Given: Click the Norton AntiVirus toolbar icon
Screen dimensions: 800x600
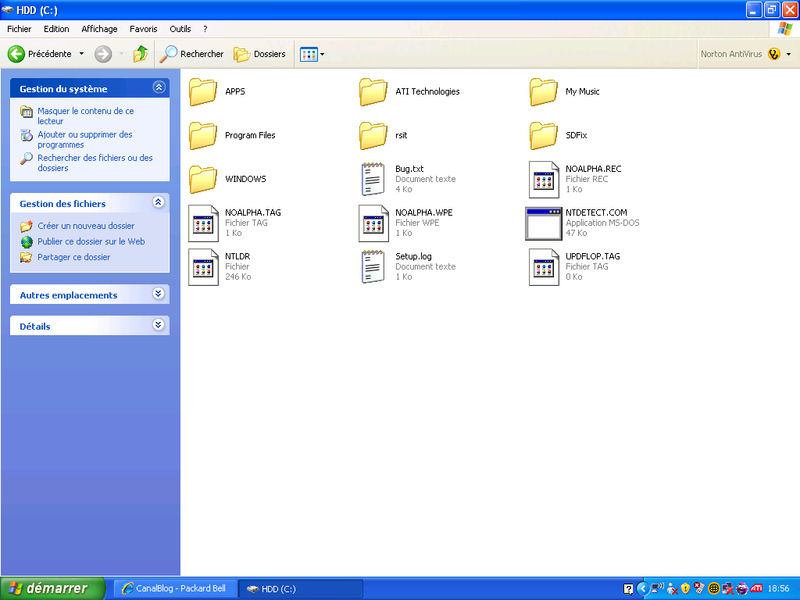Looking at the screenshot, I should [773, 54].
